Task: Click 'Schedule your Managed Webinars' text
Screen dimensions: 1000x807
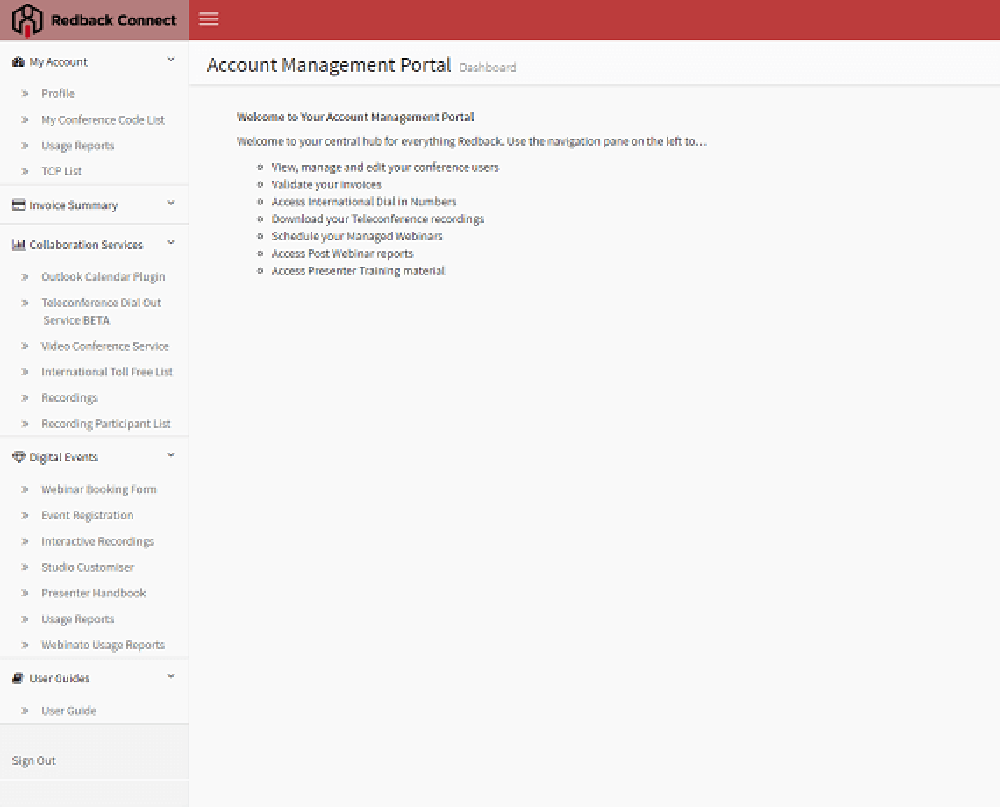Action: click(x=357, y=236)
